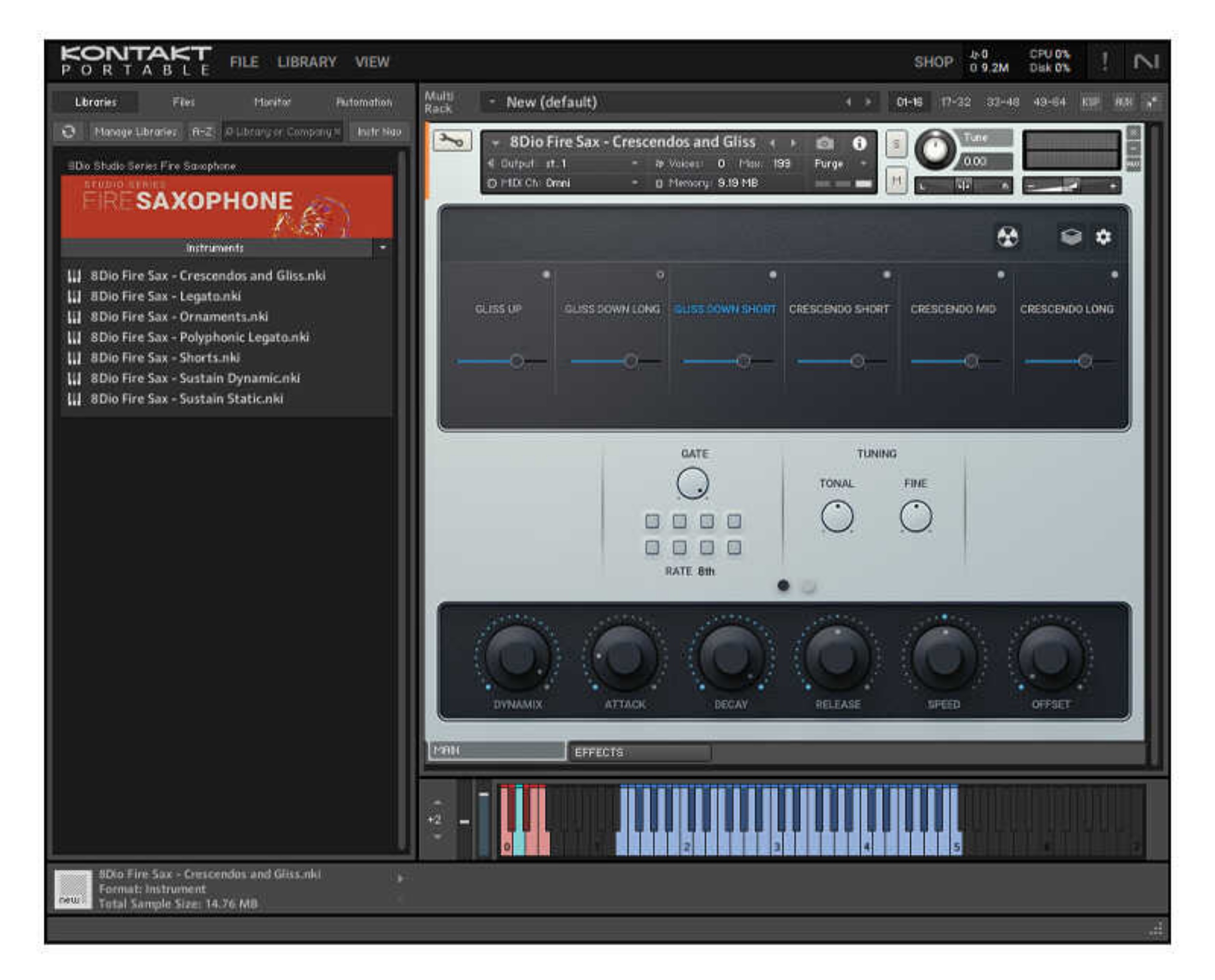This screenshot has width=1215, height=980.
Task: Close the instrument with X icon
Action: click(x=1133, y=133)
